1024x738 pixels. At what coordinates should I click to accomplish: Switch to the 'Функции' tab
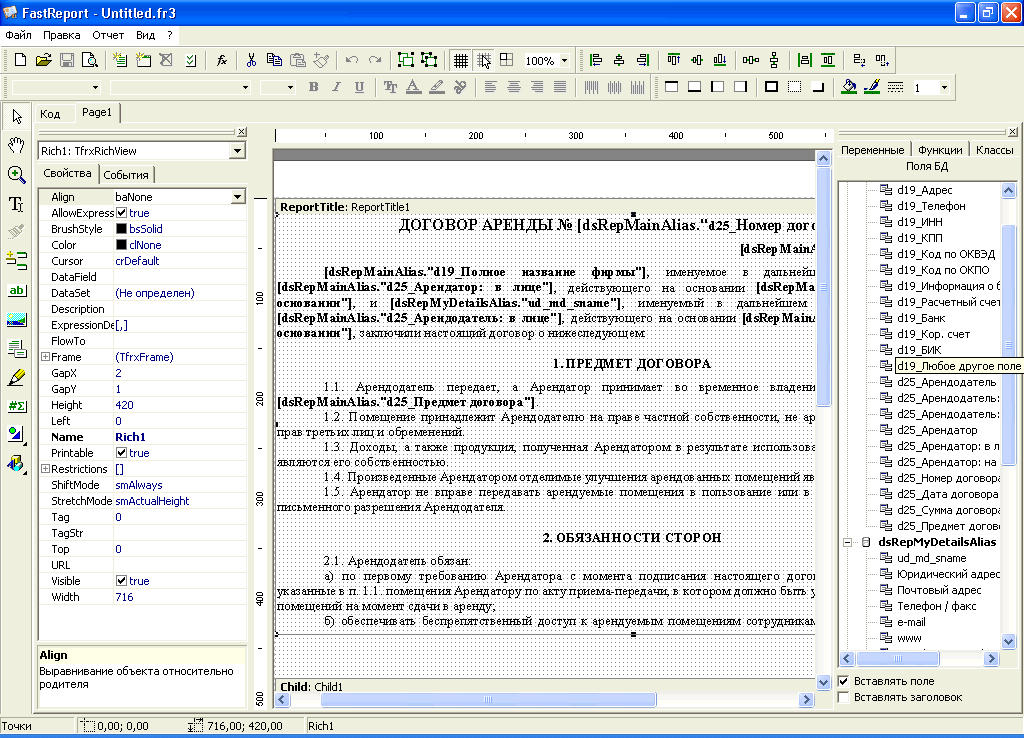(x=939, y=150)
